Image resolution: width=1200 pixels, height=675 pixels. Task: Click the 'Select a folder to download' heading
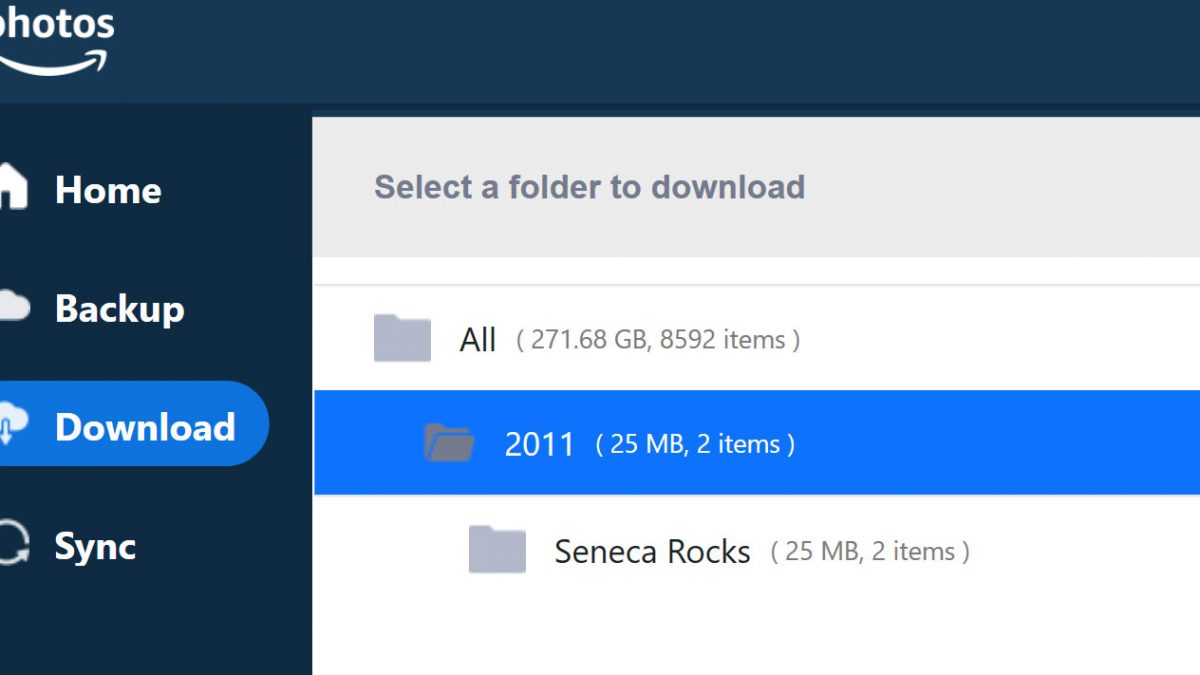(x=589, y=187)
